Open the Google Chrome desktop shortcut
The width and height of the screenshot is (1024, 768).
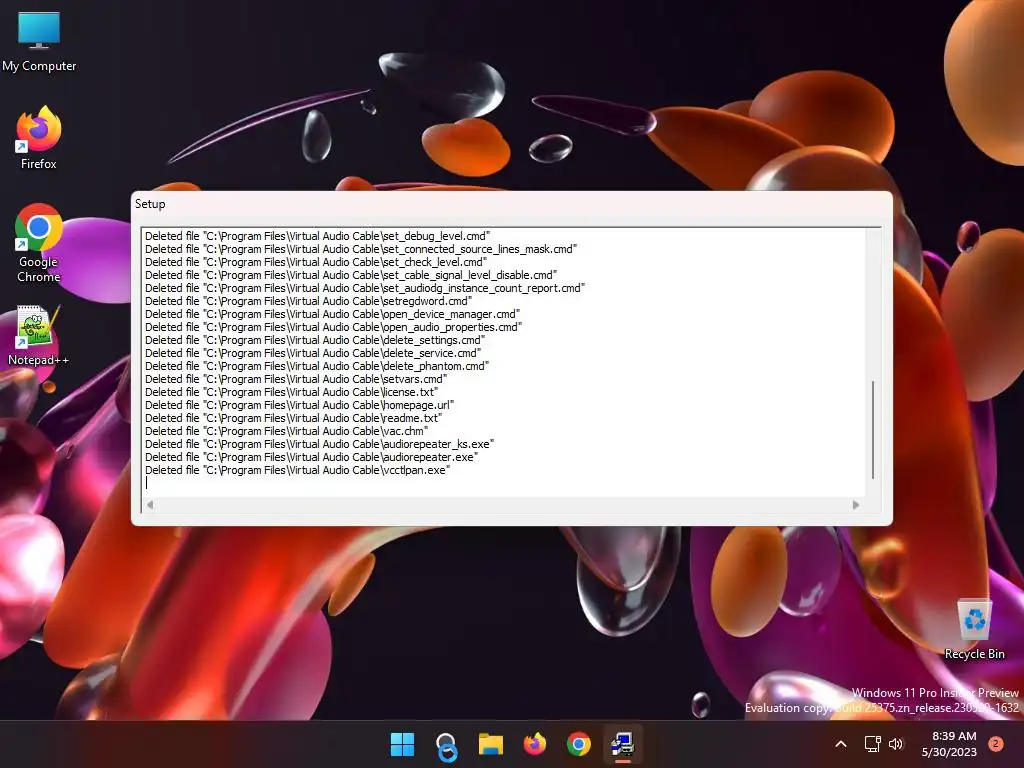[39, 242]
